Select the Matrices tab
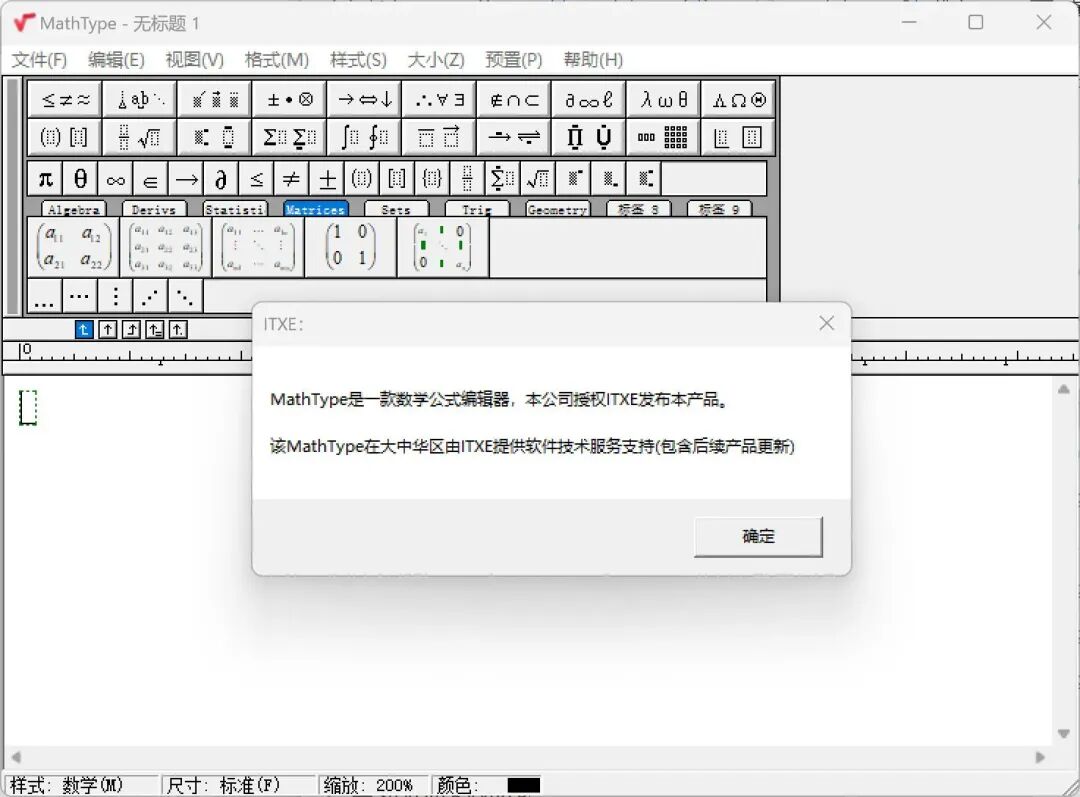The image size is (1080, 797). (315, 209)
